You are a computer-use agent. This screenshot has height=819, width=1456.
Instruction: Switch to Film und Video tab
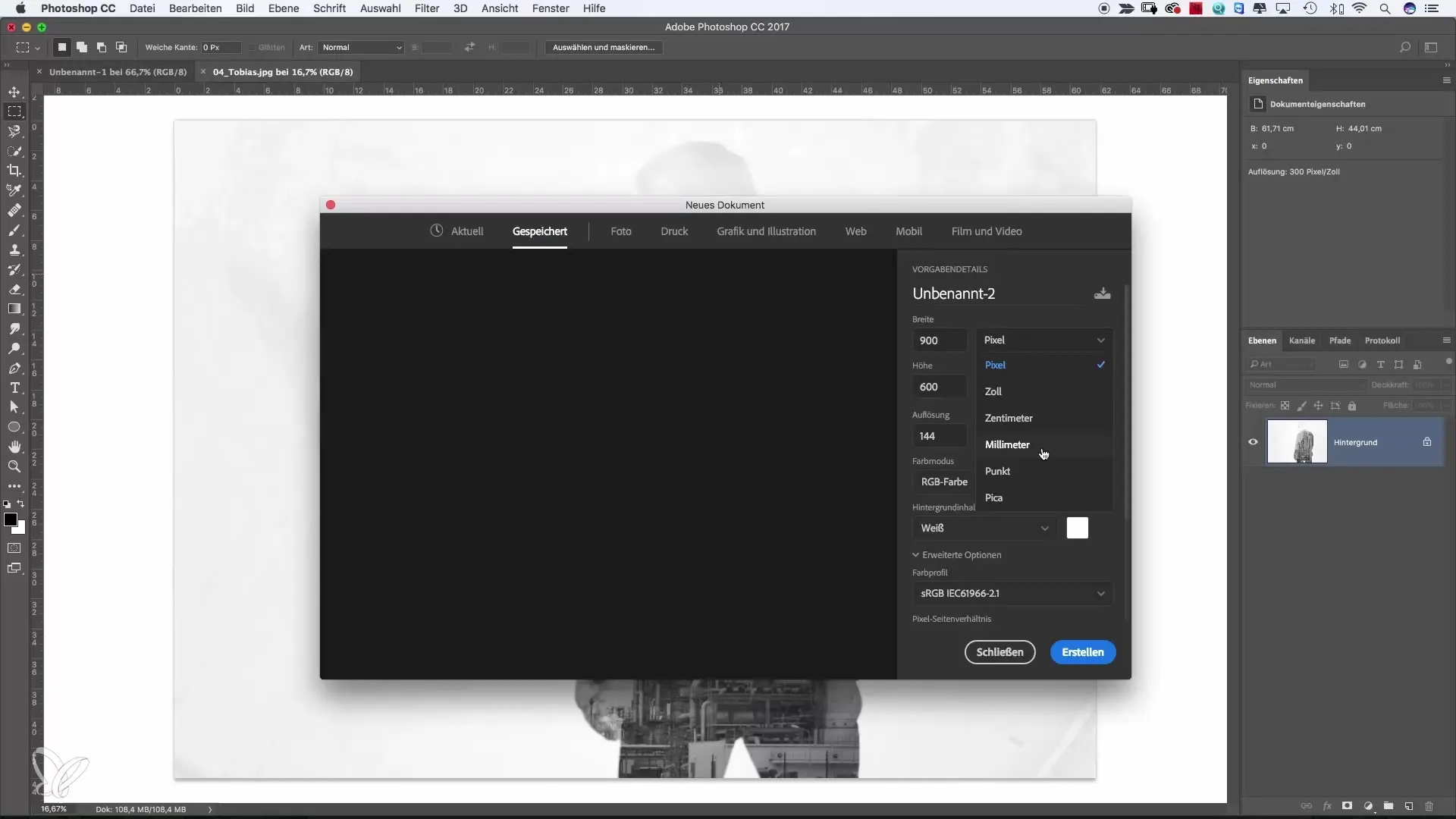(x=987, y=231)
